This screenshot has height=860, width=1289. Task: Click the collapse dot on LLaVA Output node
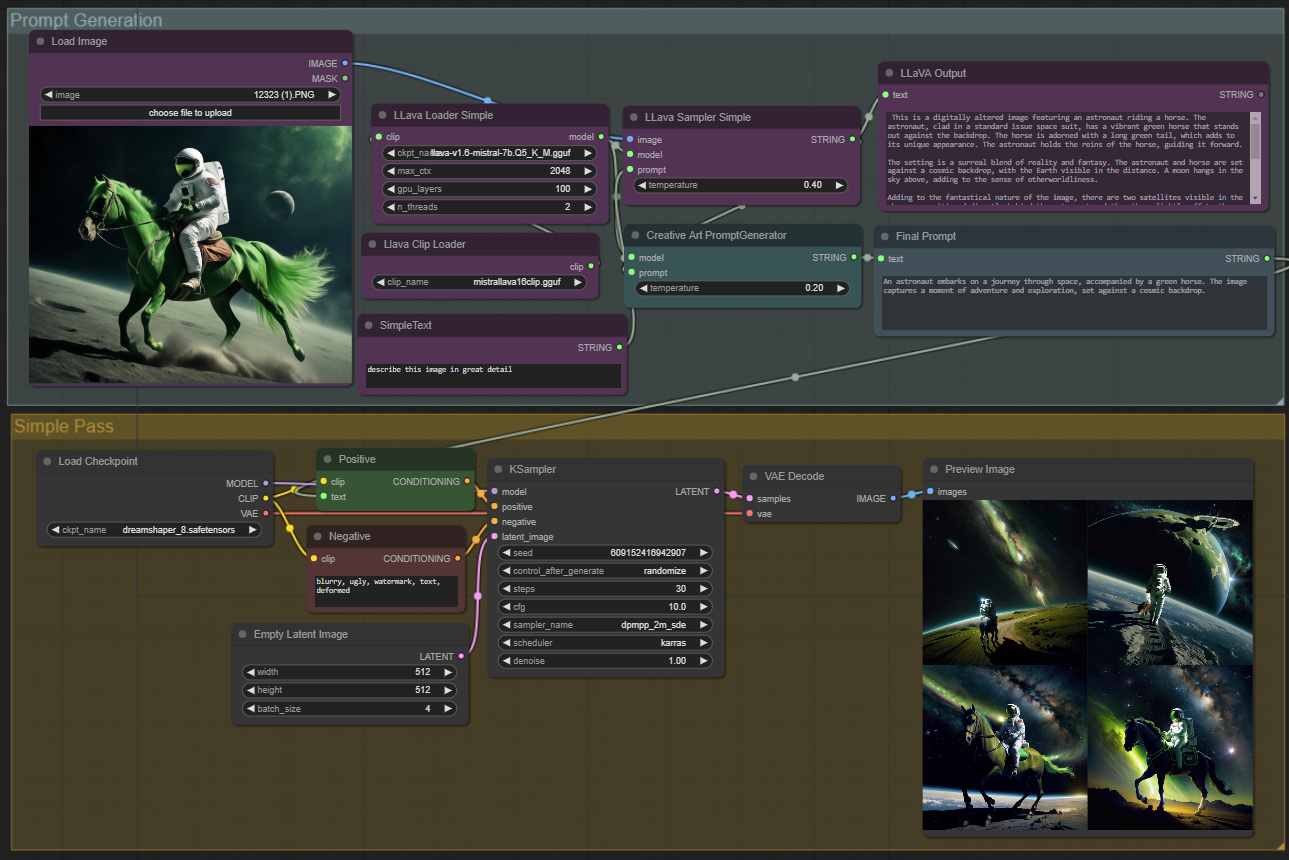click(x=888, y=73)
